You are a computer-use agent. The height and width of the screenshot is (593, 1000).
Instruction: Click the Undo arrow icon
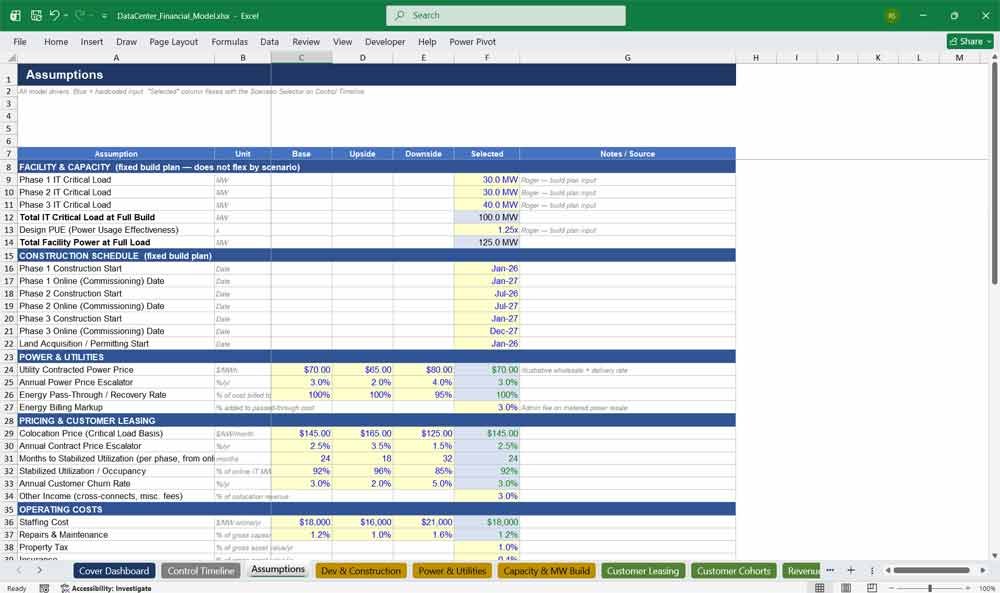click(x=55, y=15)
